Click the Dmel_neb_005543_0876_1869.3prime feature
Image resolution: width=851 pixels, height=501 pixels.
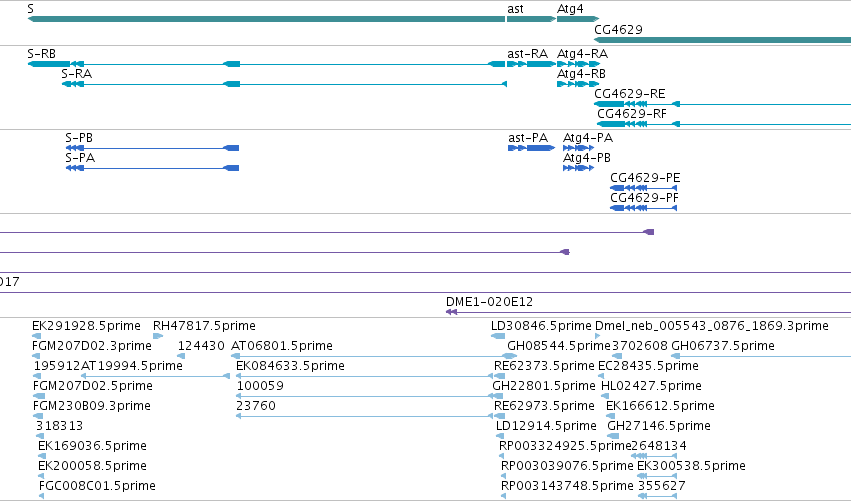click(598, 336)
